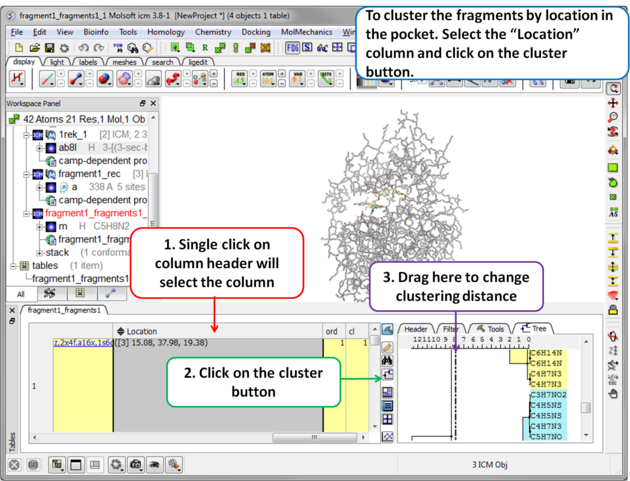
Task: Toggle display checkbox for molecule m
Action: [50, 227]
